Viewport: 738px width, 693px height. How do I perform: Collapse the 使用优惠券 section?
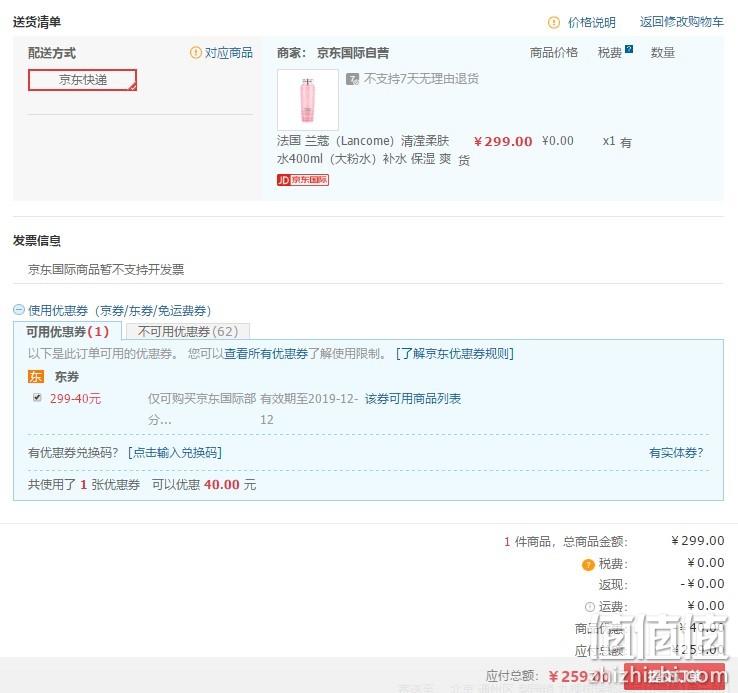tap(19, 310)
